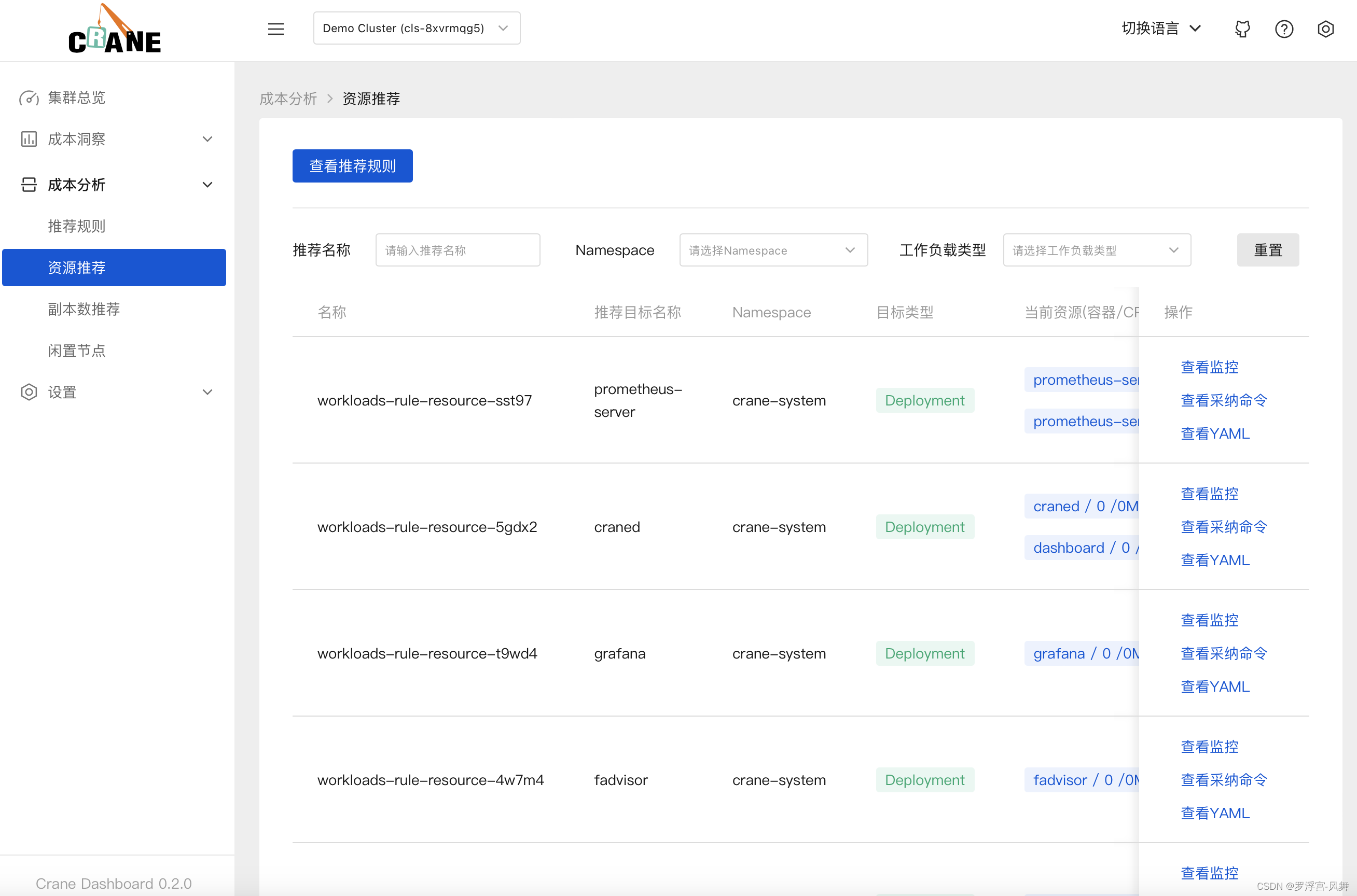Click the 重置 reset button
Screen dimensions: 1357x896
(1268, 250)
